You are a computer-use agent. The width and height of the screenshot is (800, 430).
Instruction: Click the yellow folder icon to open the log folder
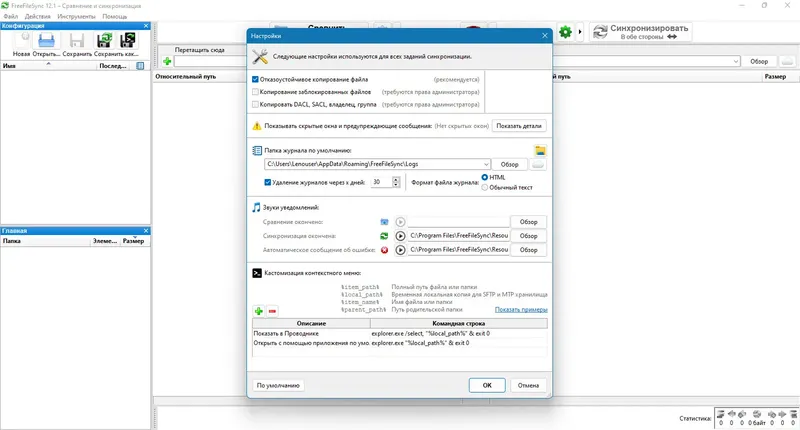pos(540,150)
